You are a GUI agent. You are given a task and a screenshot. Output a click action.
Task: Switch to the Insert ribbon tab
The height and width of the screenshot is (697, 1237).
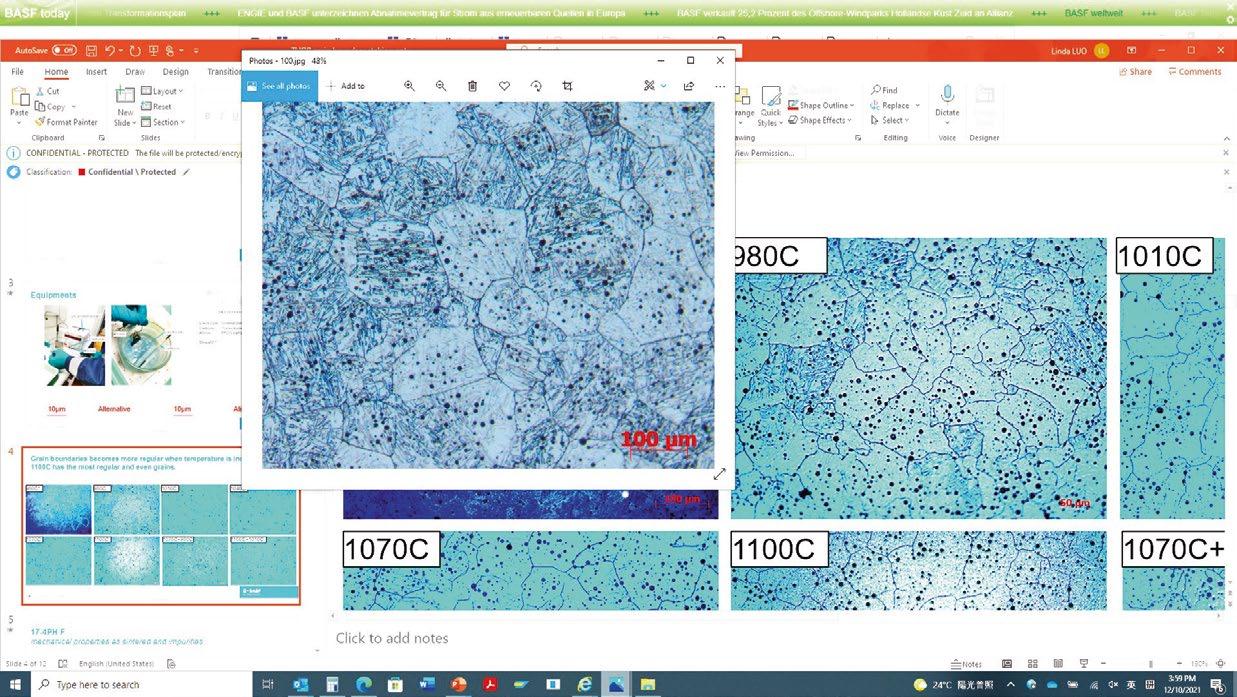click(x=96, y=72)
